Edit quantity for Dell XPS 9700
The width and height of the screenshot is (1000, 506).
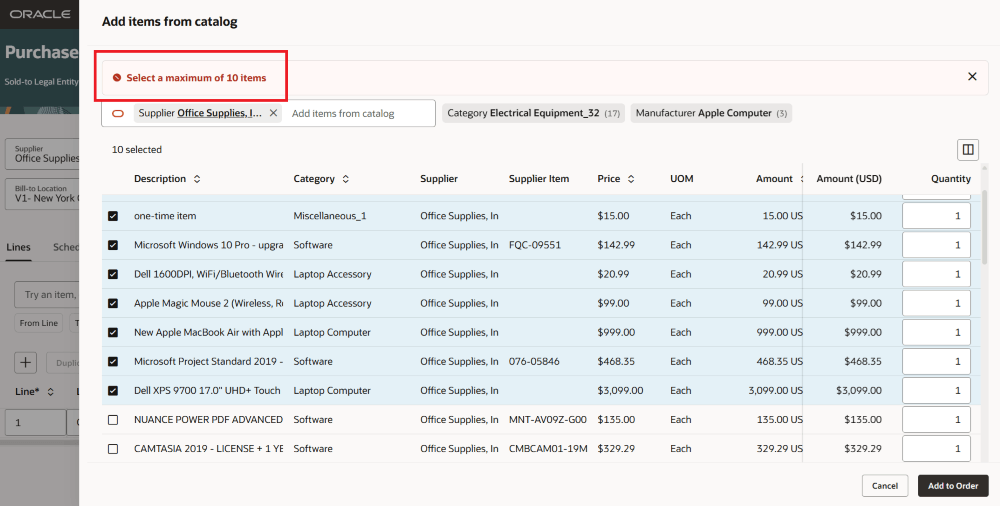tap(936, 391)
